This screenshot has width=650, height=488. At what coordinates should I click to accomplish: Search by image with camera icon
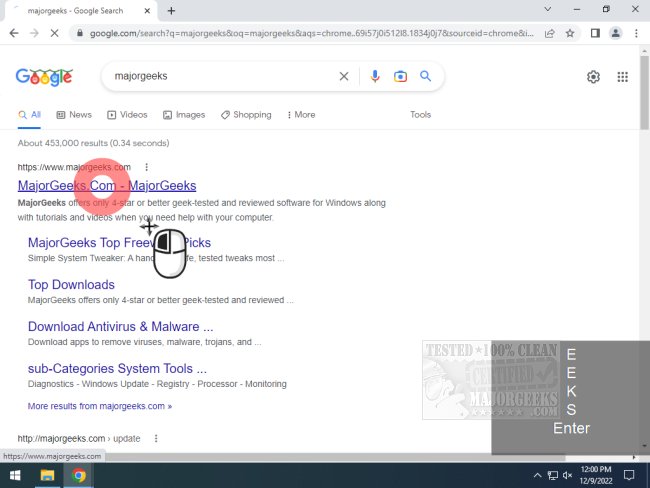(400, 76)
